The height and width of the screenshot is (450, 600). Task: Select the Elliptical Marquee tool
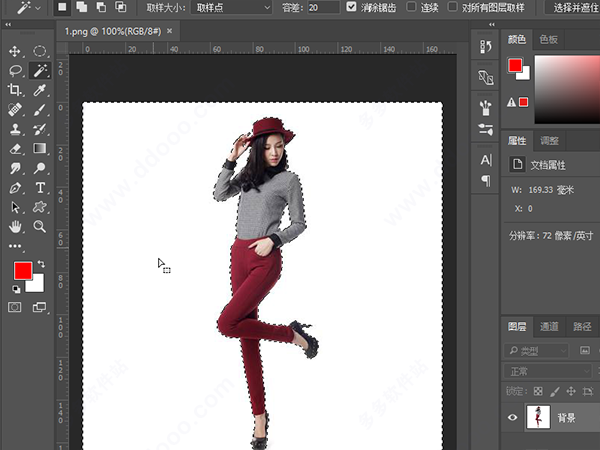(x=39, y=51)
